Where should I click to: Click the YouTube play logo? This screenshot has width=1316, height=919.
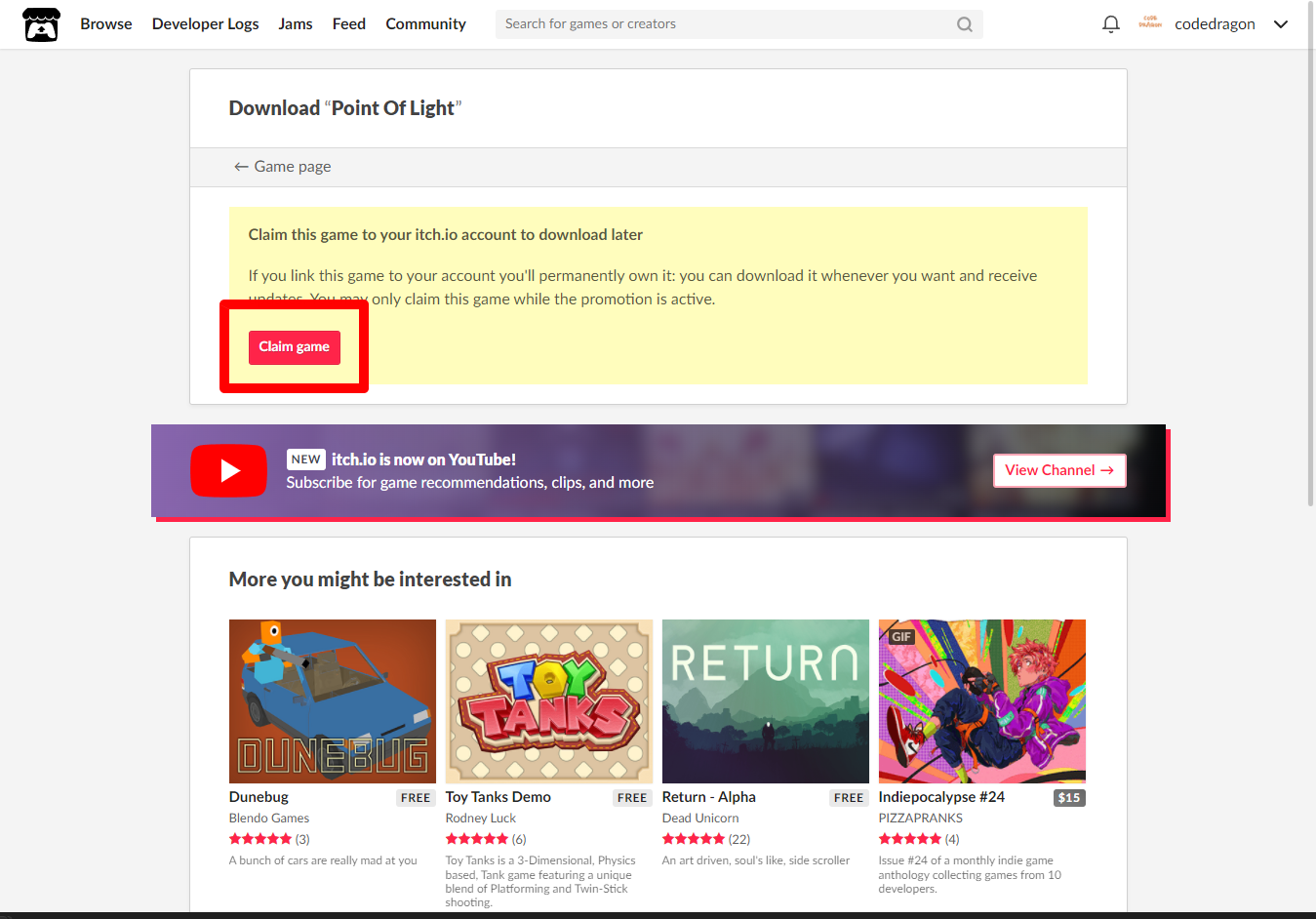pyautogui.click(x=229, y=471)
